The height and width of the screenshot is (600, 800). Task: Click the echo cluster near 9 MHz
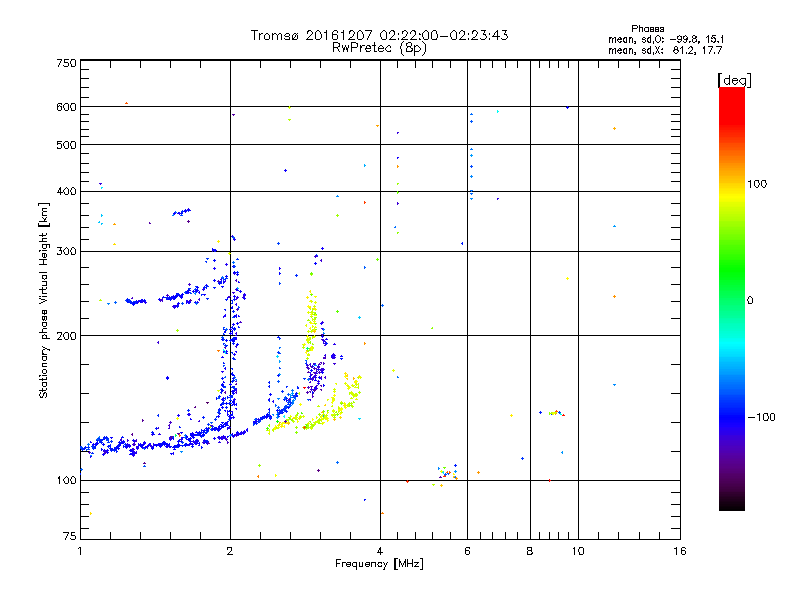556,413
